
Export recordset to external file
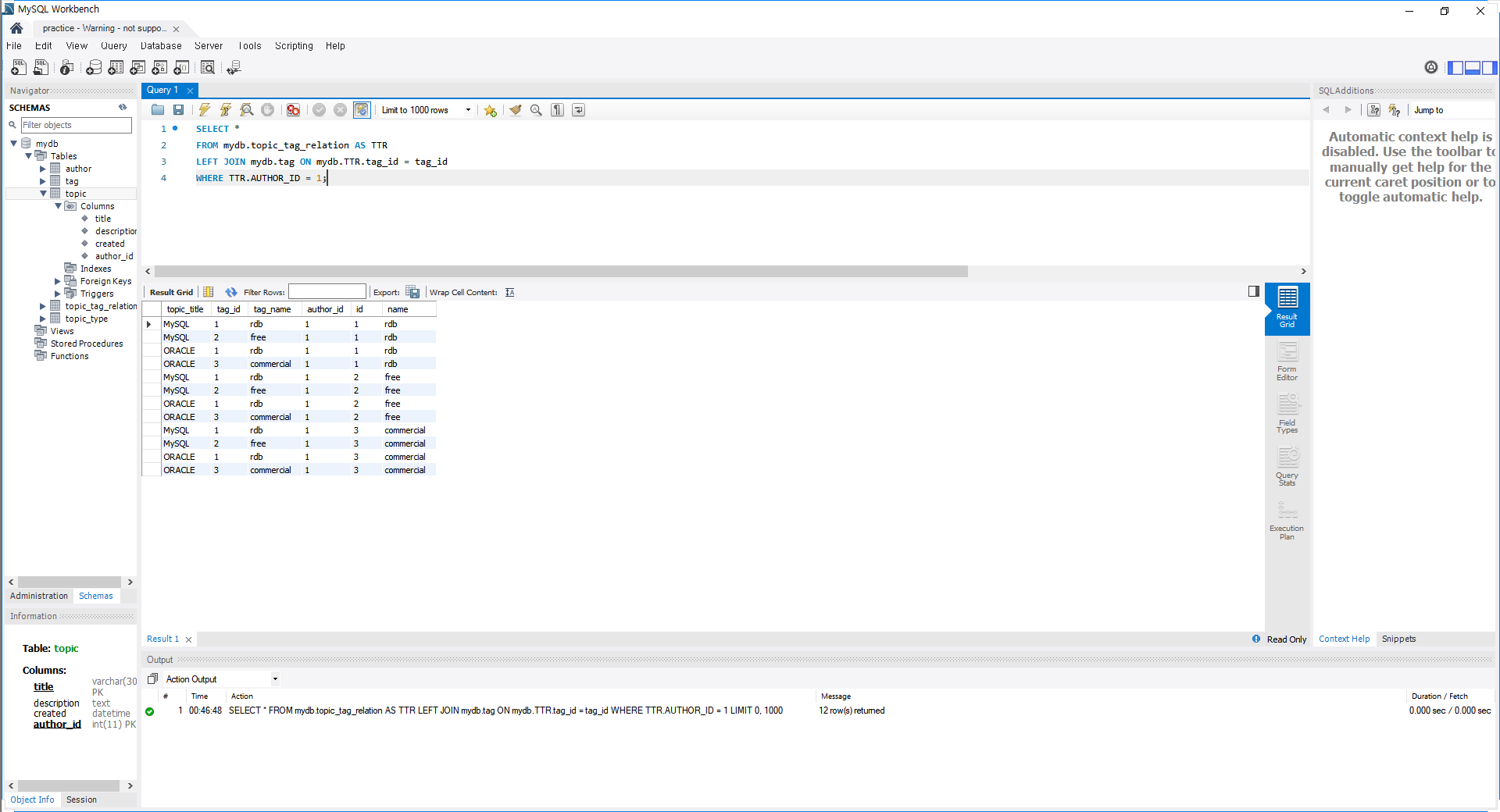(412, 292)
